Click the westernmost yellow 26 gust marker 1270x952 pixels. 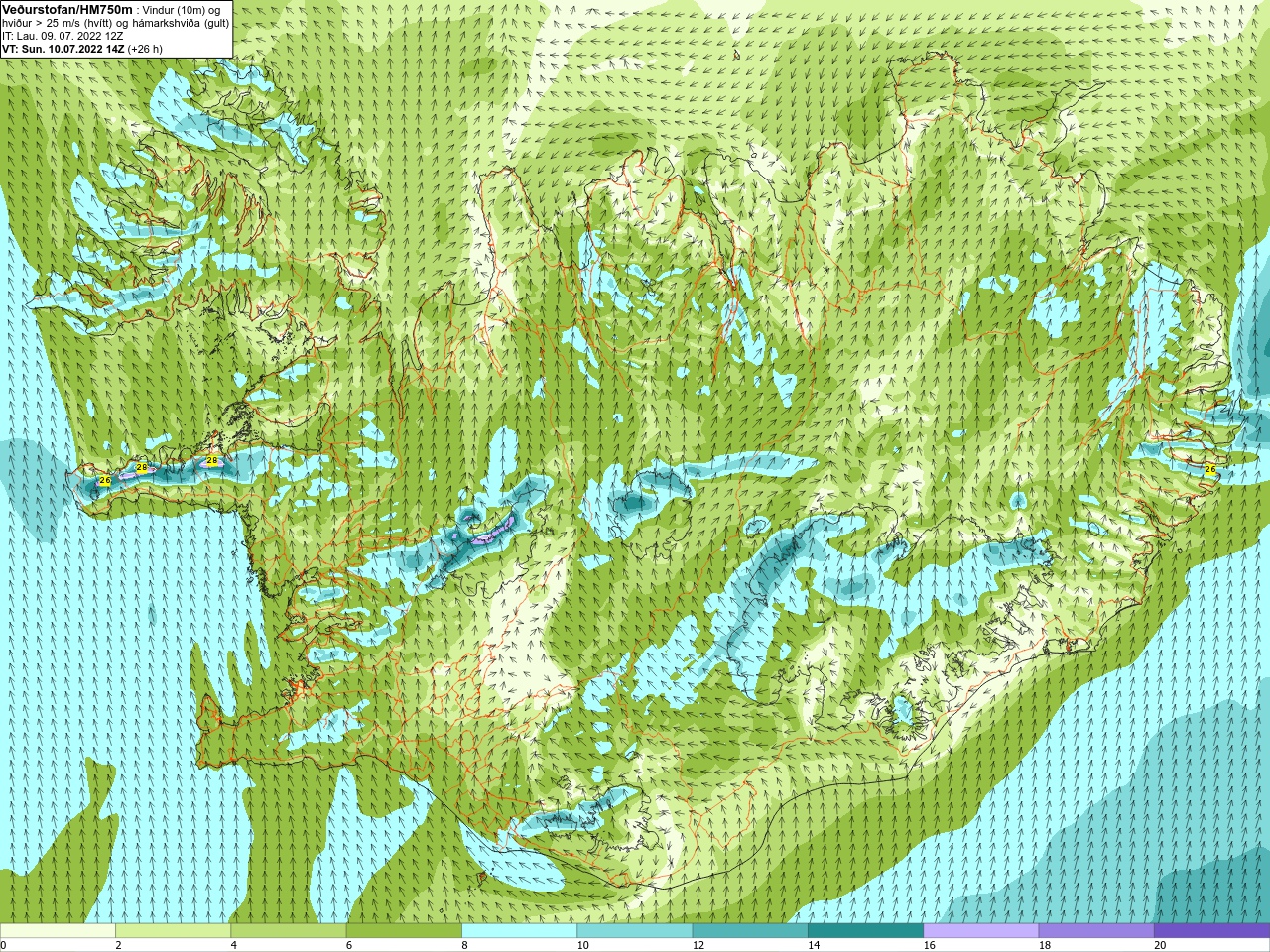click(x=105, y=481)
